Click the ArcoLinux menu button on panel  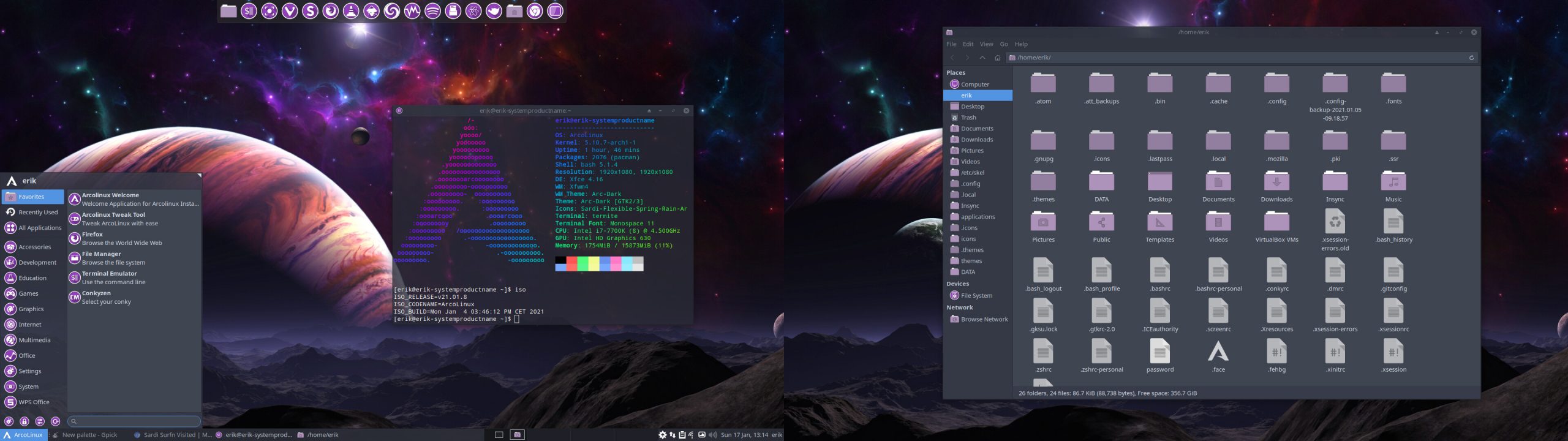(x=24, y=435)
